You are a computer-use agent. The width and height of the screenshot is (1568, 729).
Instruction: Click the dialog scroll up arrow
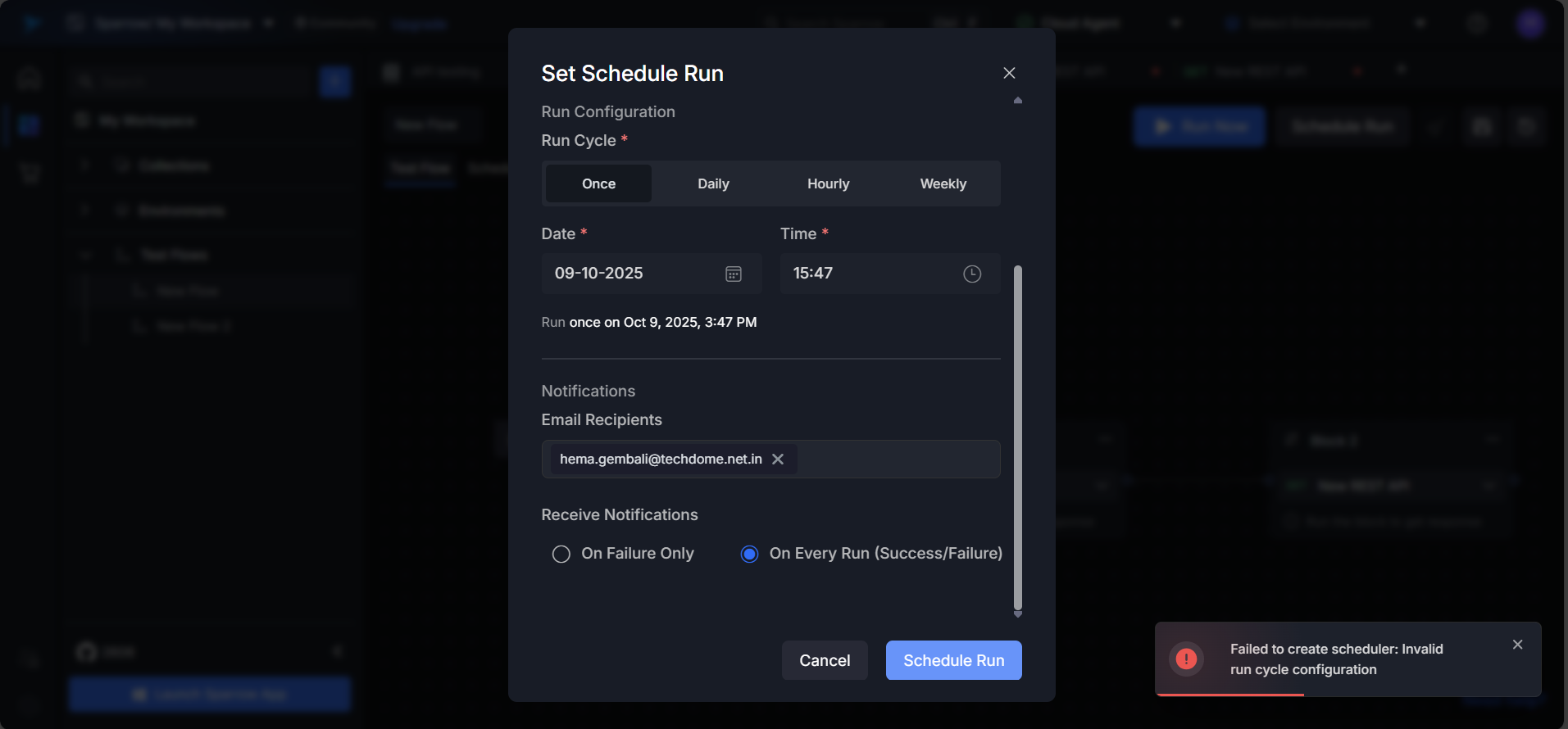(x=1018, y=100)
